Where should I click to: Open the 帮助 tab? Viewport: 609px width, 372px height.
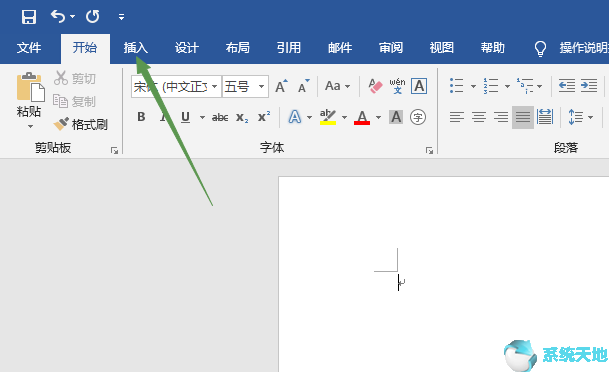pyautogui.click(x=492, y=48)
